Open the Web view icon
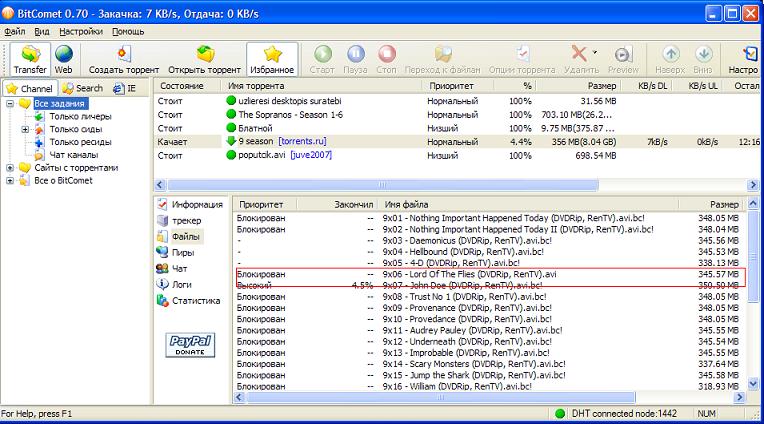 click(x=63, y=58)
